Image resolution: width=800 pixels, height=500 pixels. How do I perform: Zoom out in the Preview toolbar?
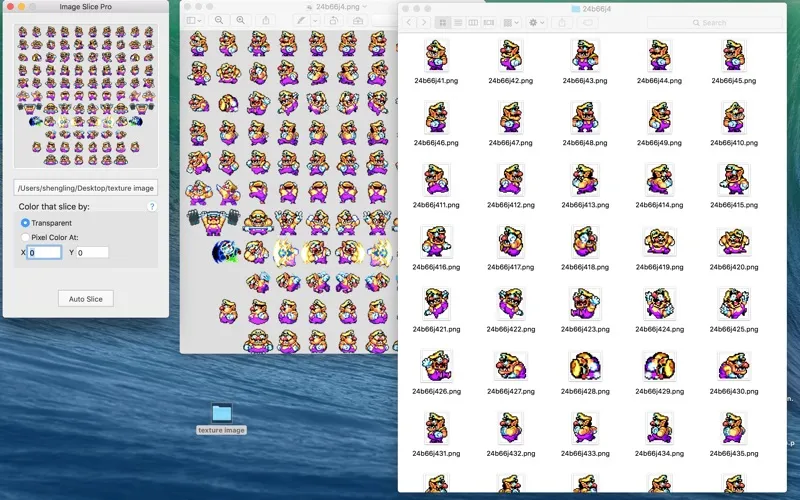pyautogui.click(x=220, y=20)
